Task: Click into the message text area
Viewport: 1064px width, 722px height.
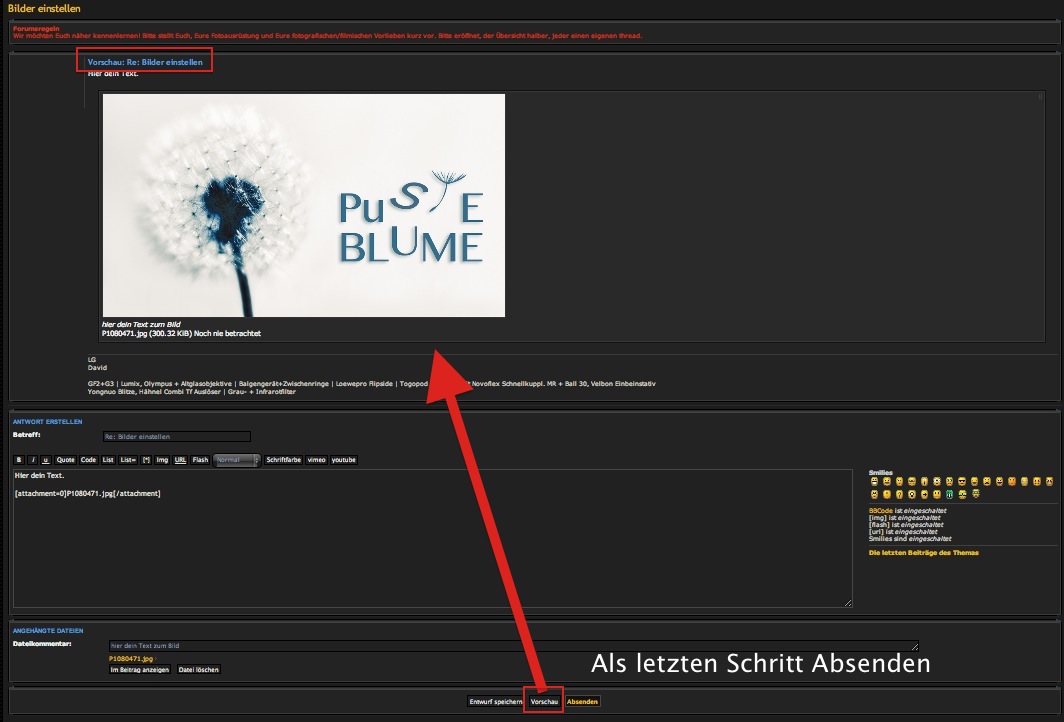Action: (x=432, y=538)
